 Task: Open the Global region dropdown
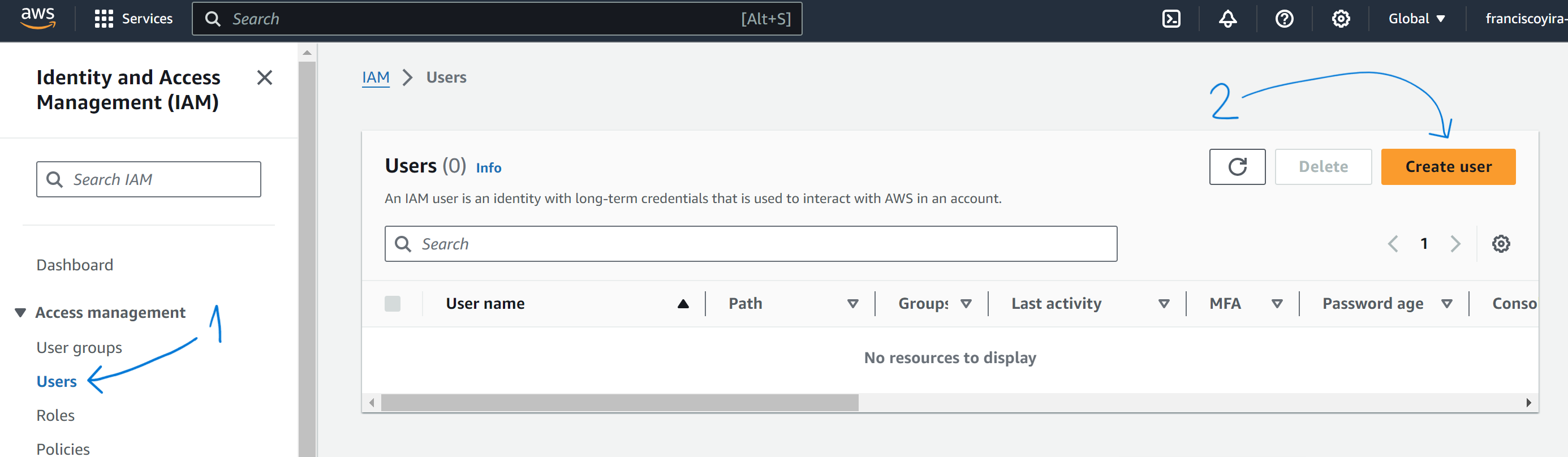[x=1416, y=19]
